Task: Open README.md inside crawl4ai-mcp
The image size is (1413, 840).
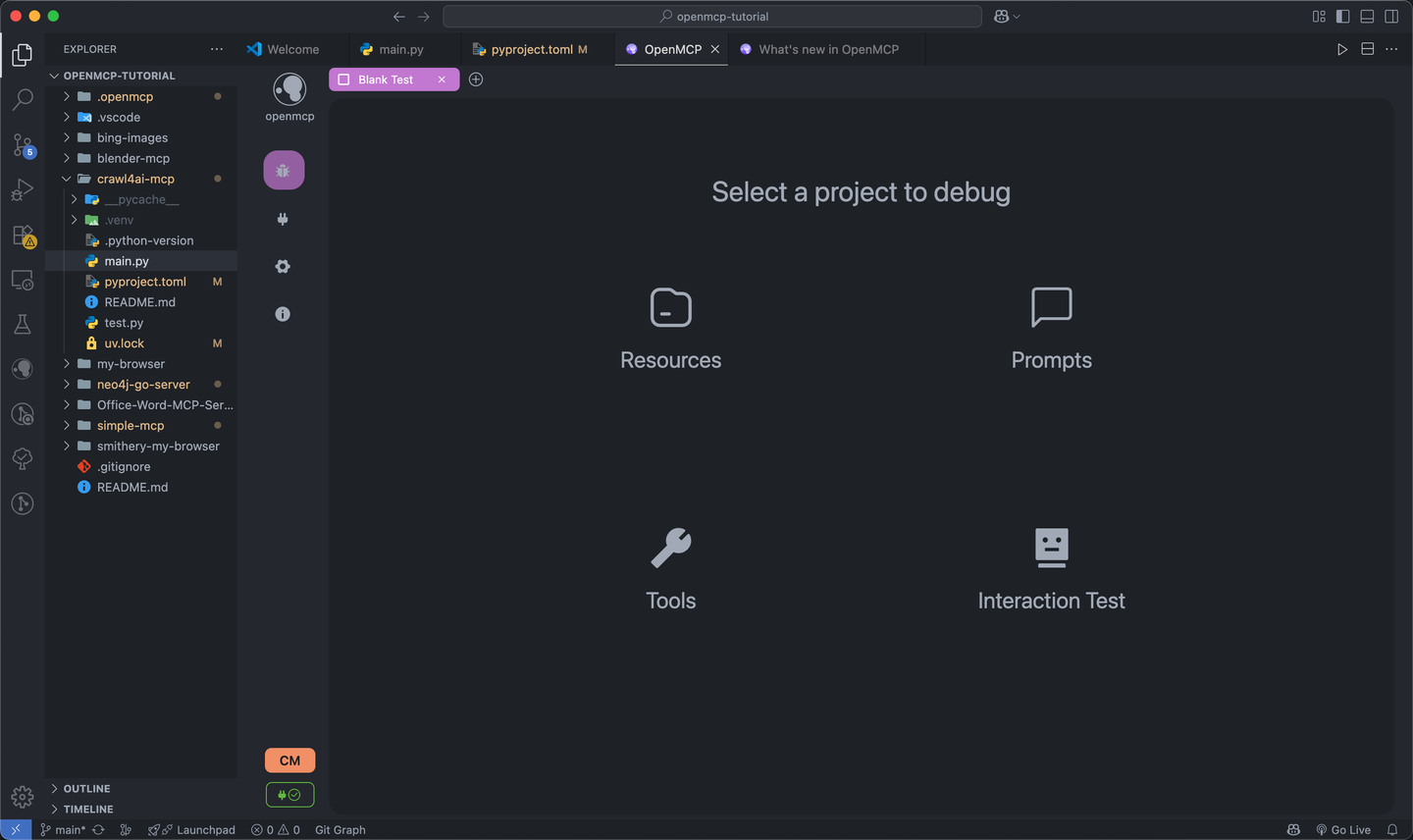Action: click(x=141, y=302)
